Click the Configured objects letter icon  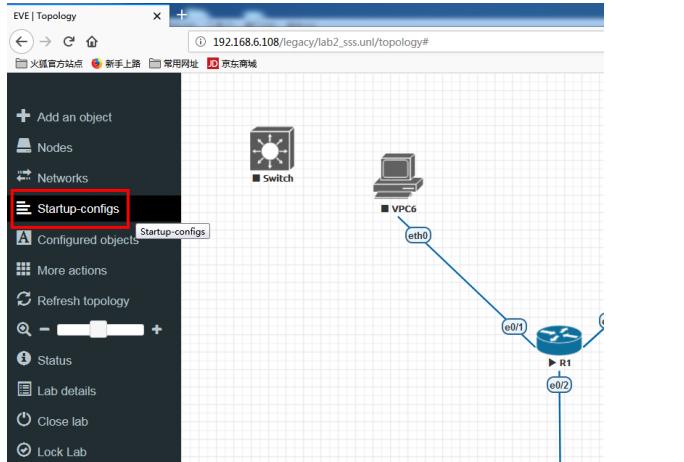tap(24, 238)
